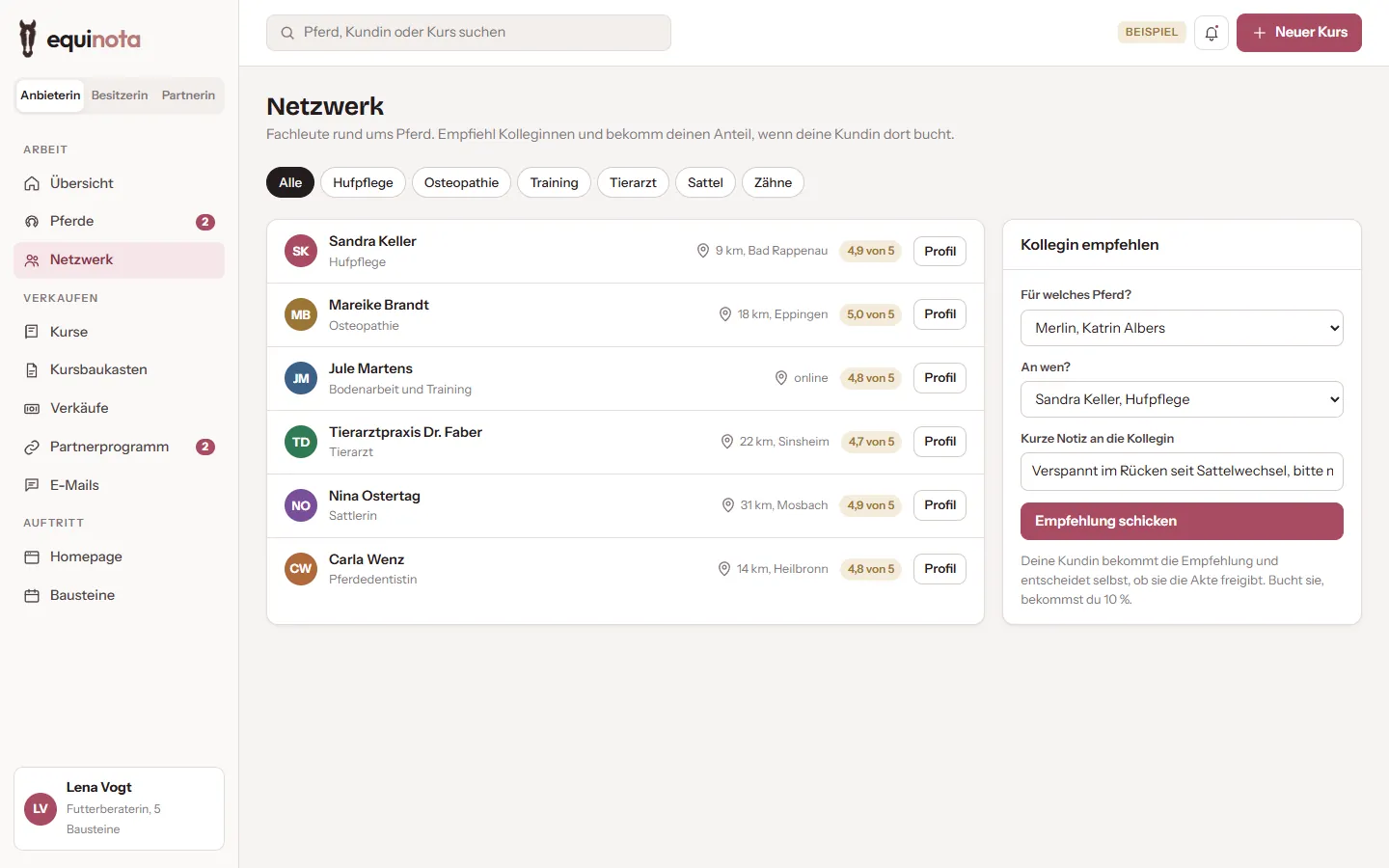Image resolution: width=1389 pixels, height=868 pixels.
Task: Switch to Besitzerin role
Action: pos(120,95)
